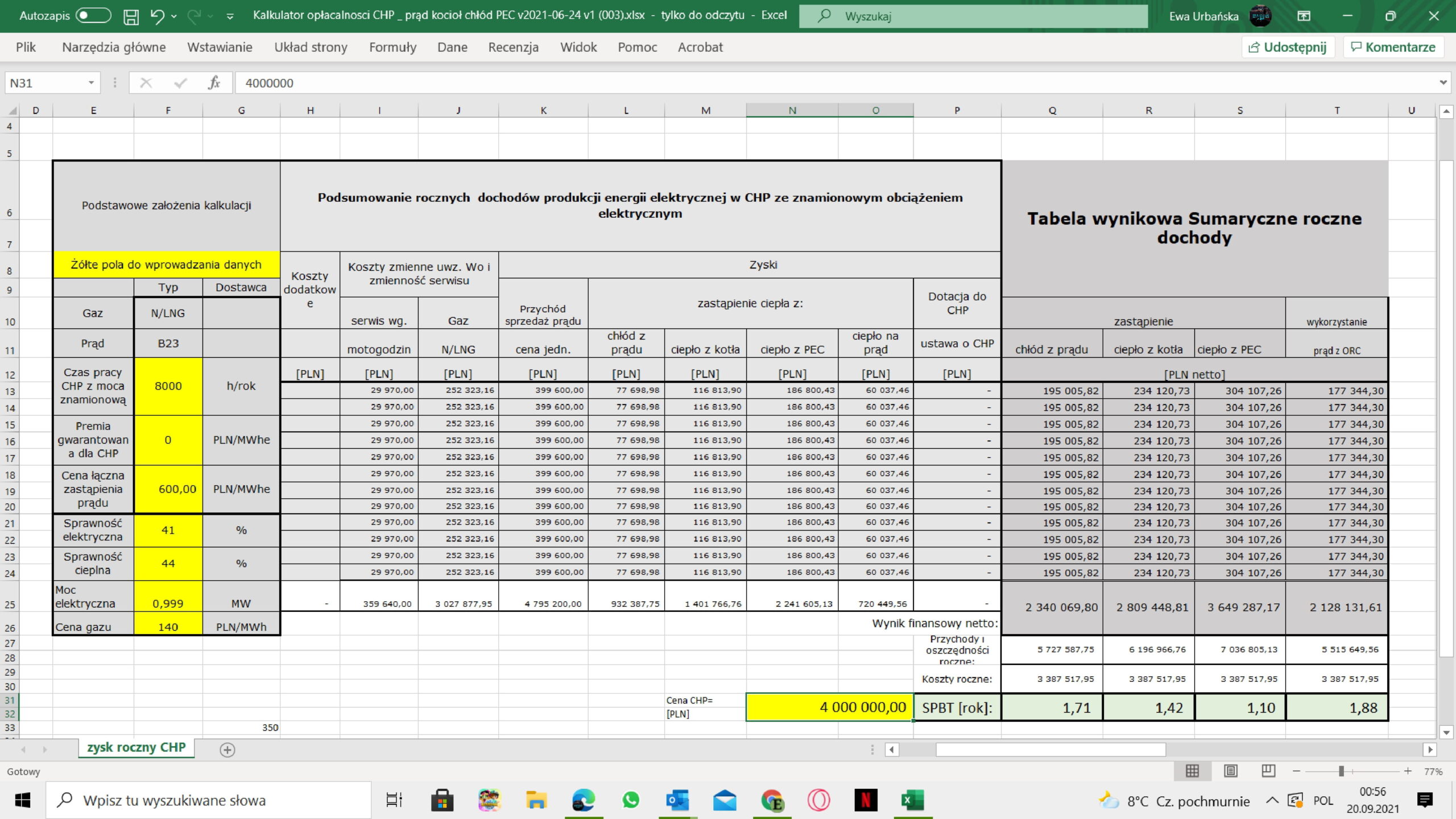Click the Save floppy disk icon
Screen dimensions: 1456x819
click(x=131, y=16)
